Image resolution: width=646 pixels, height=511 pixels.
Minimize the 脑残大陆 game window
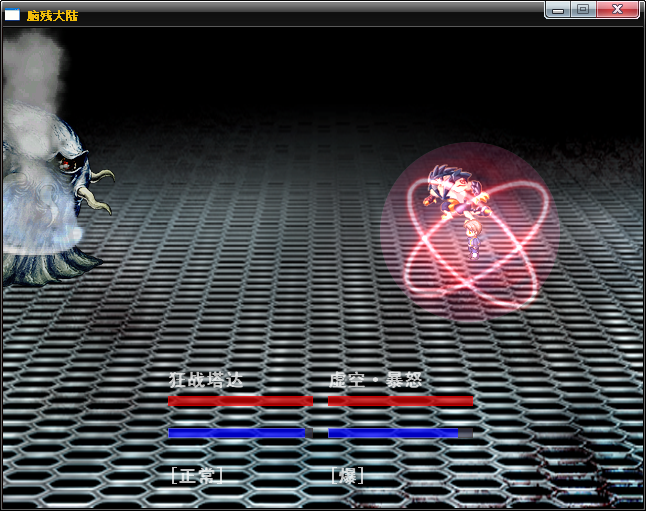pyautogui.click(x=558, y=9)
